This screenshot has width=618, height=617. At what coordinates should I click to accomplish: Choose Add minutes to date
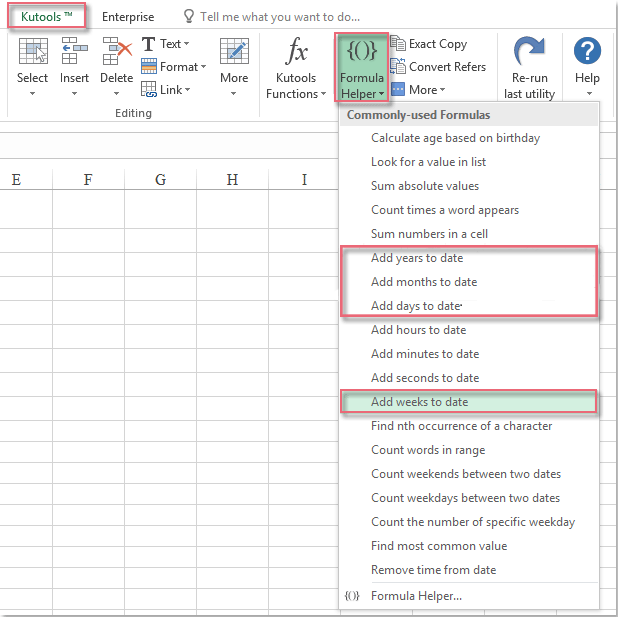click(469, 354)
